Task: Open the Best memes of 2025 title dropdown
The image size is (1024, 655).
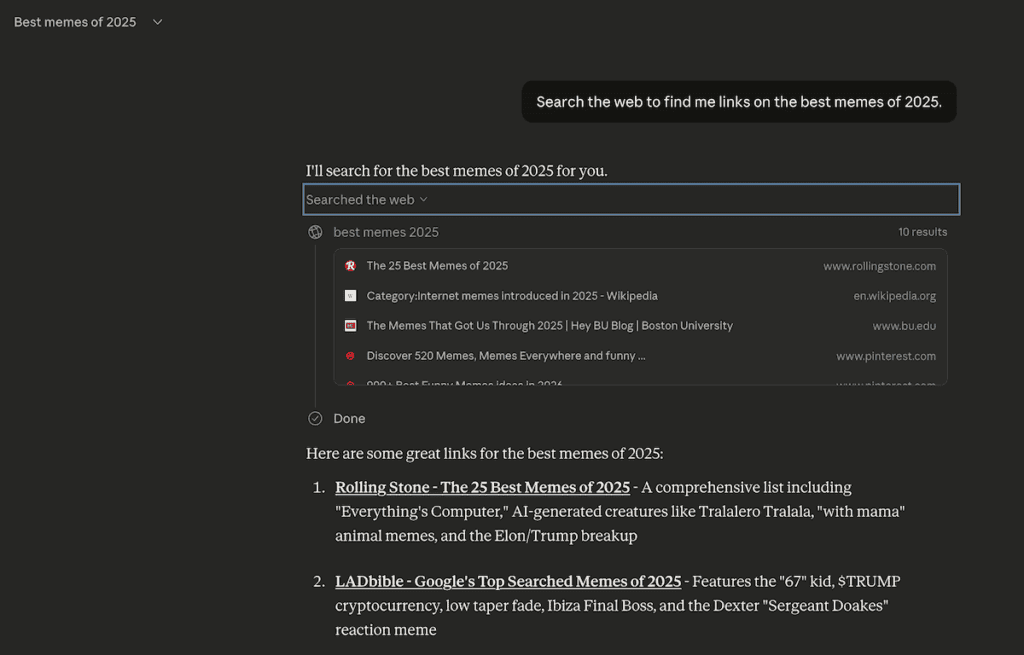Action: click(x=88, y=22)
